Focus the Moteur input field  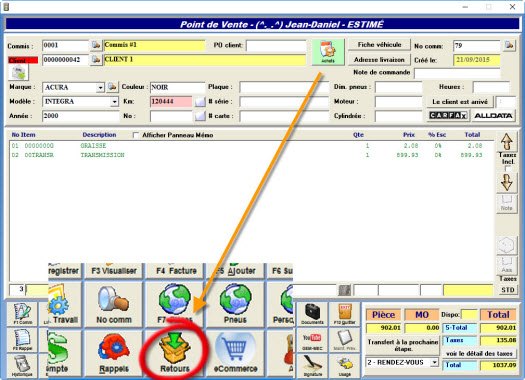pyautogui.click(x=398, y=101)
